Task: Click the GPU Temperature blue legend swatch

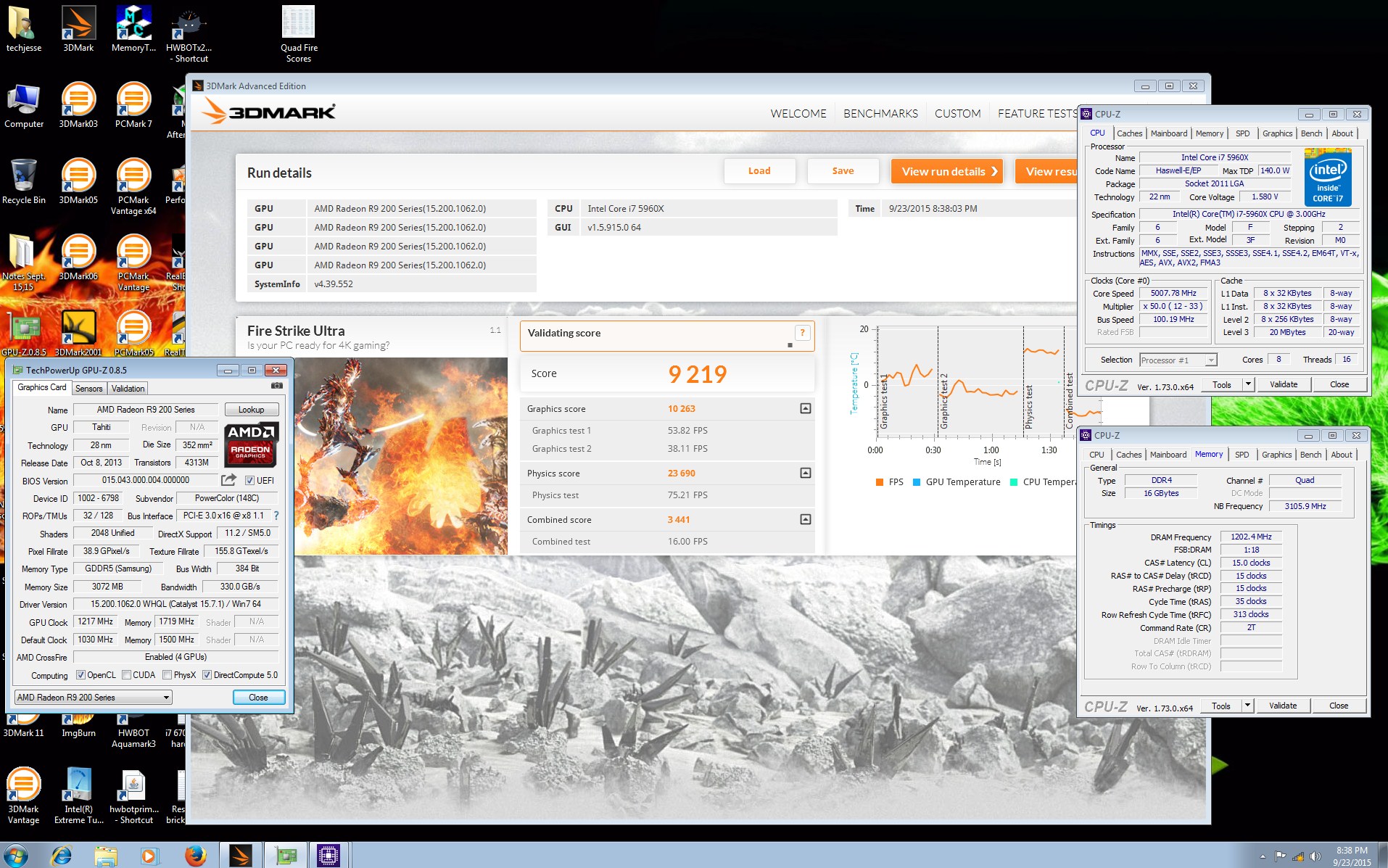Action: [x=917, y=482]
